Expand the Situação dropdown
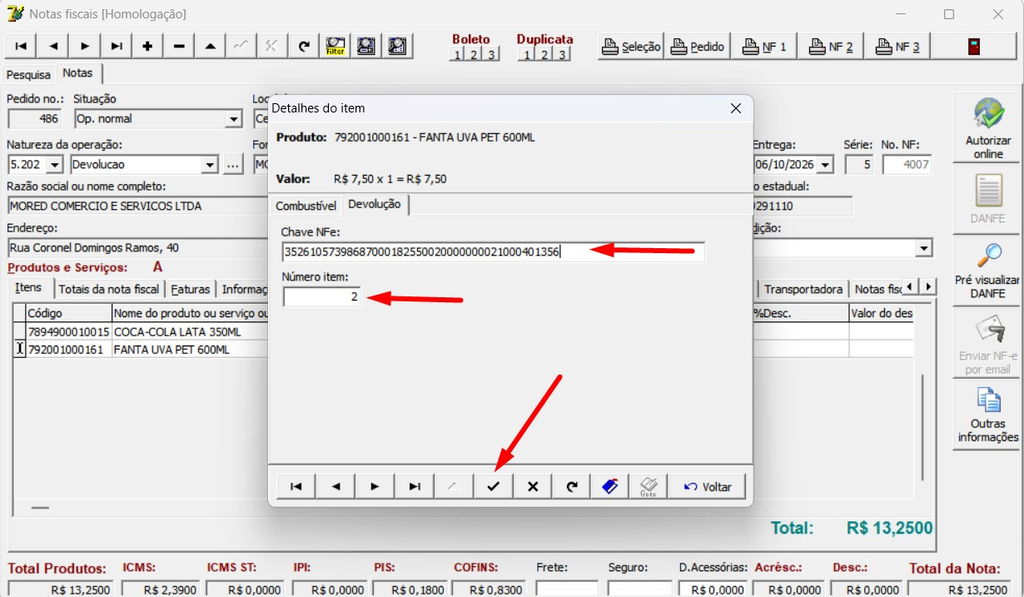The width and height of the screenshot is (1024, 597). [x=234, y=119]
